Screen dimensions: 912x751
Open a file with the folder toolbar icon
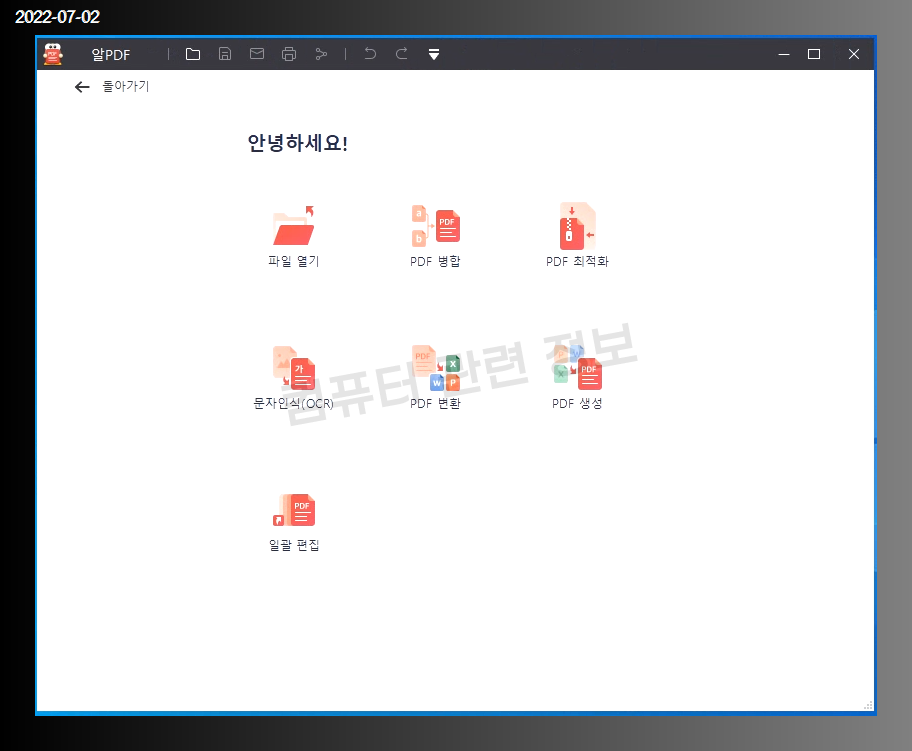click(x=193, y=54)
